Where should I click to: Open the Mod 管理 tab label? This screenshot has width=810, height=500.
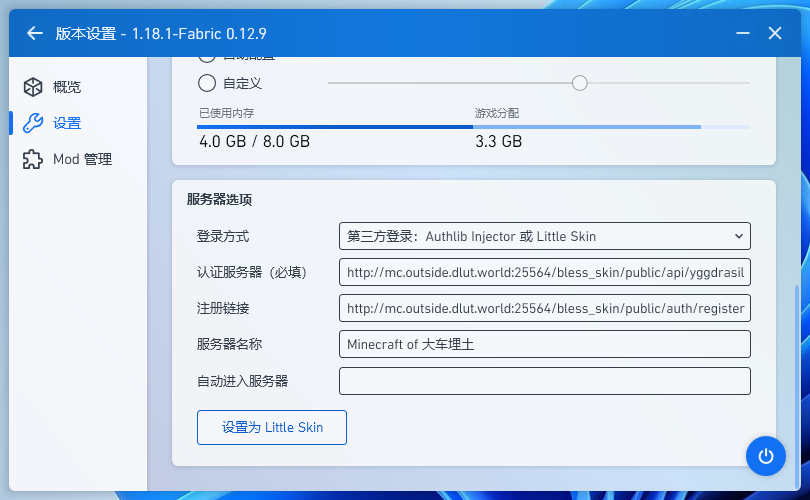(82, 159)
